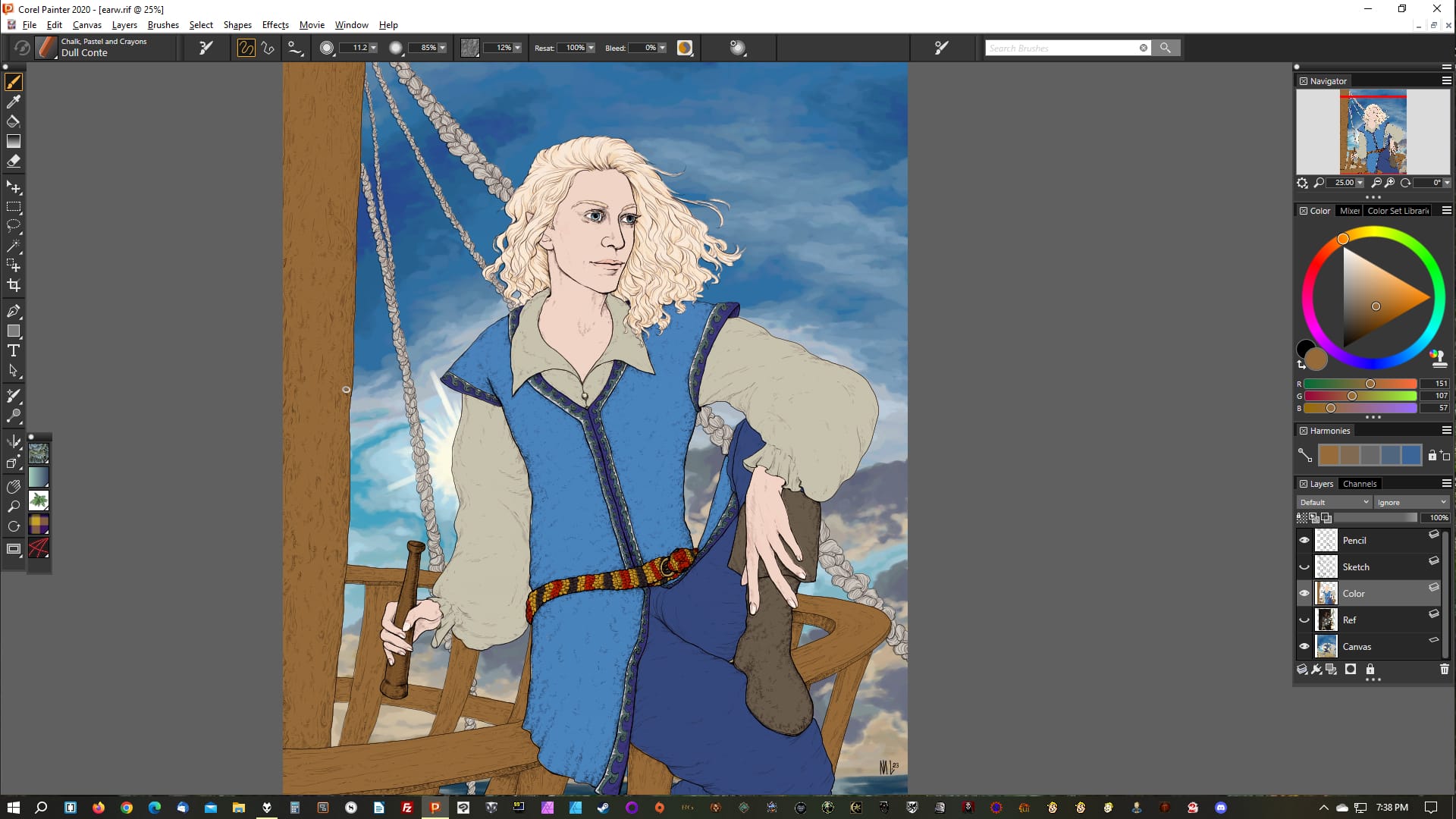
Task: Adjust the red R color slider
Action: (1370, 384)
